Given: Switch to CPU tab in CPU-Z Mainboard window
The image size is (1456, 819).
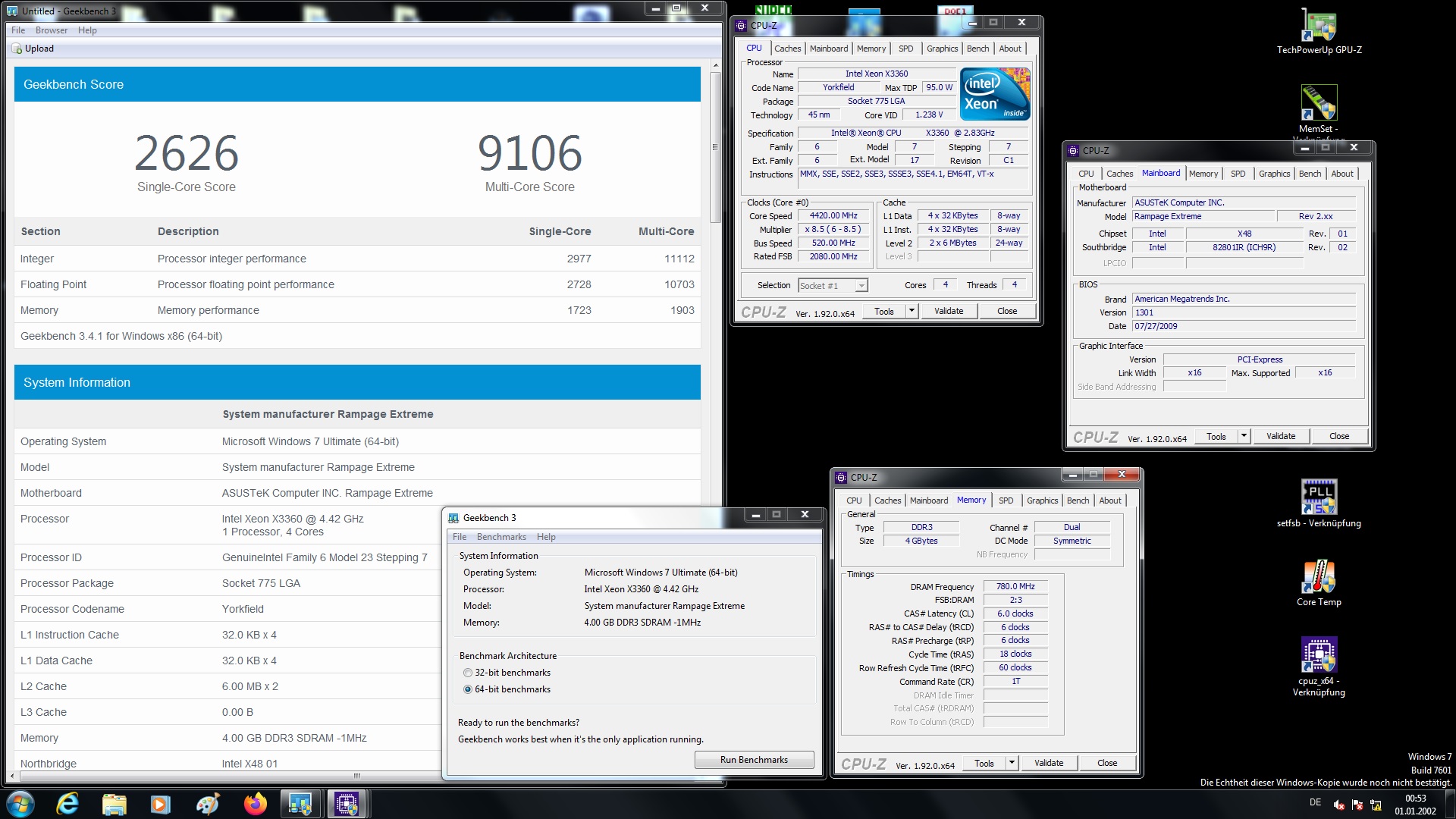Looking at the screenshot, I should tap(1086, 174).
